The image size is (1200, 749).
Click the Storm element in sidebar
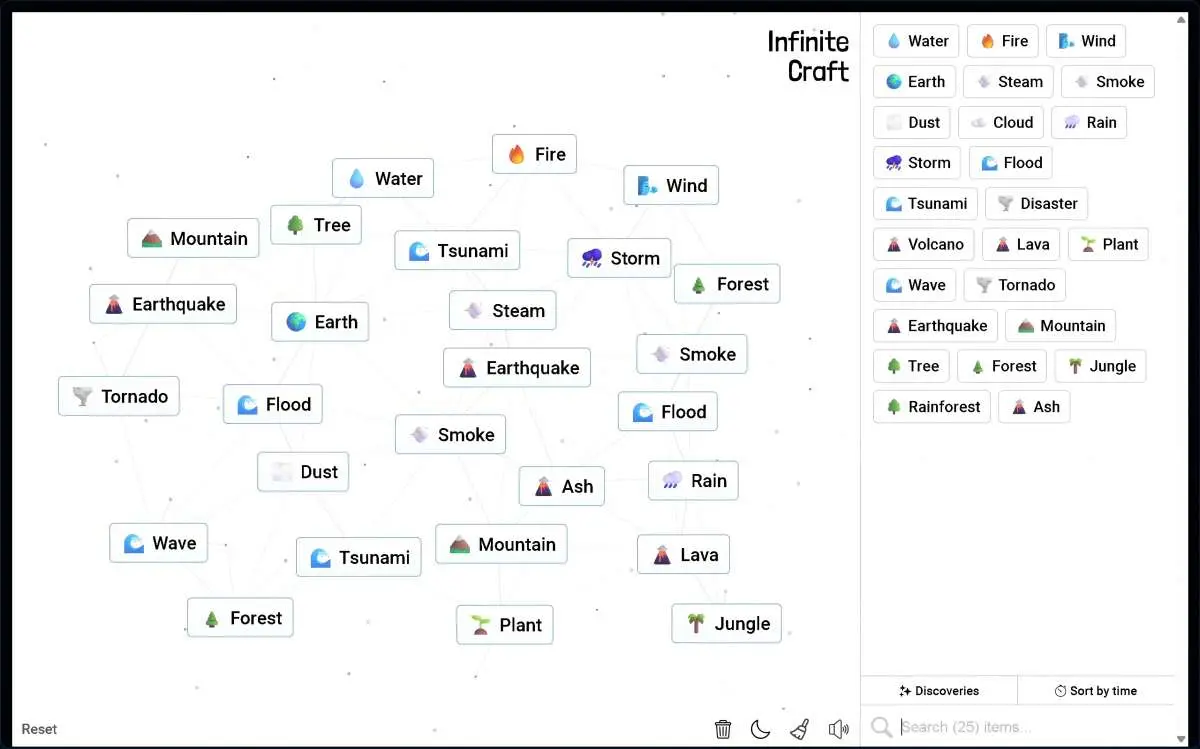[917, 163]
